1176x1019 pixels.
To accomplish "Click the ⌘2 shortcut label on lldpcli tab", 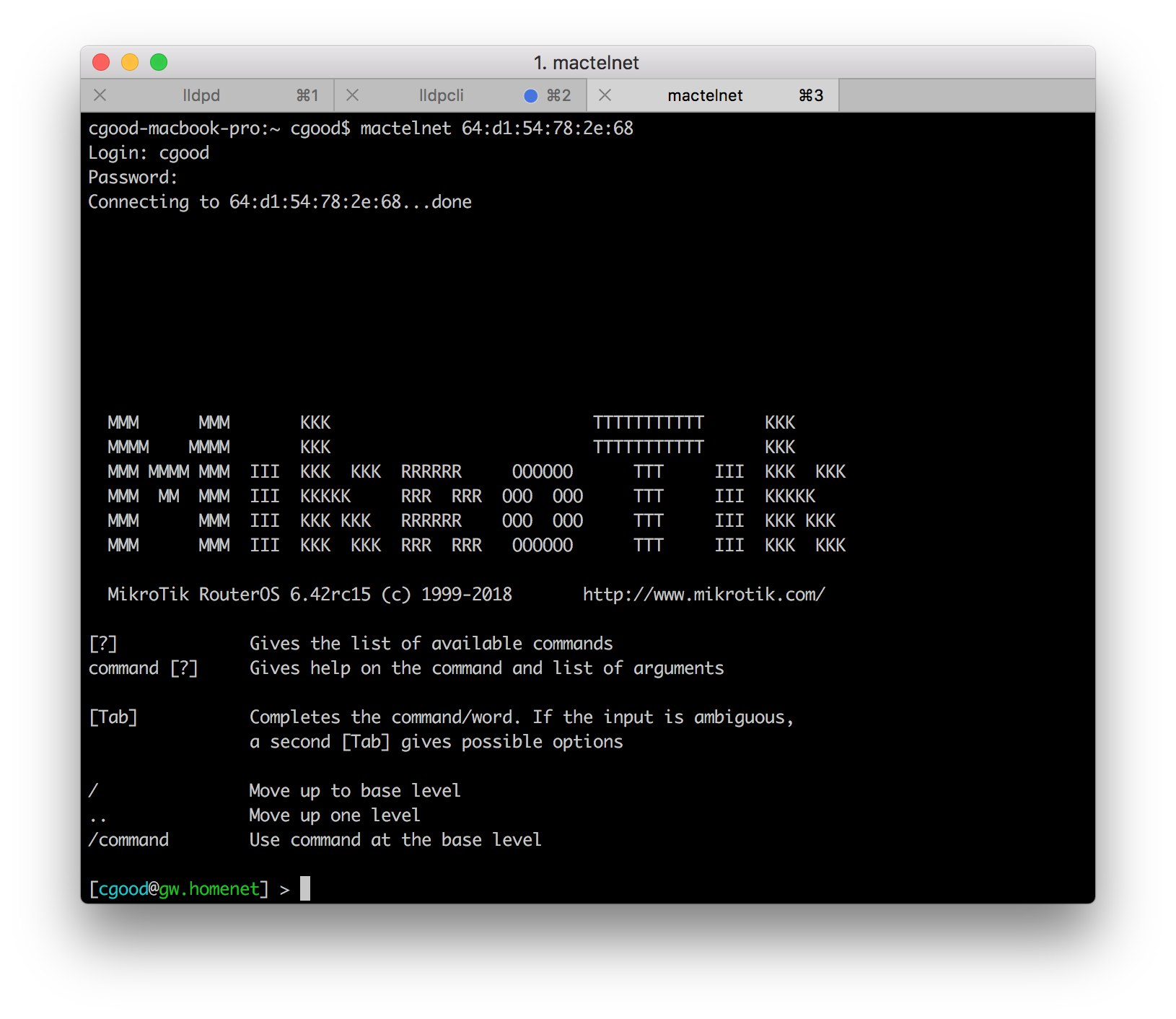I will 558,95.
